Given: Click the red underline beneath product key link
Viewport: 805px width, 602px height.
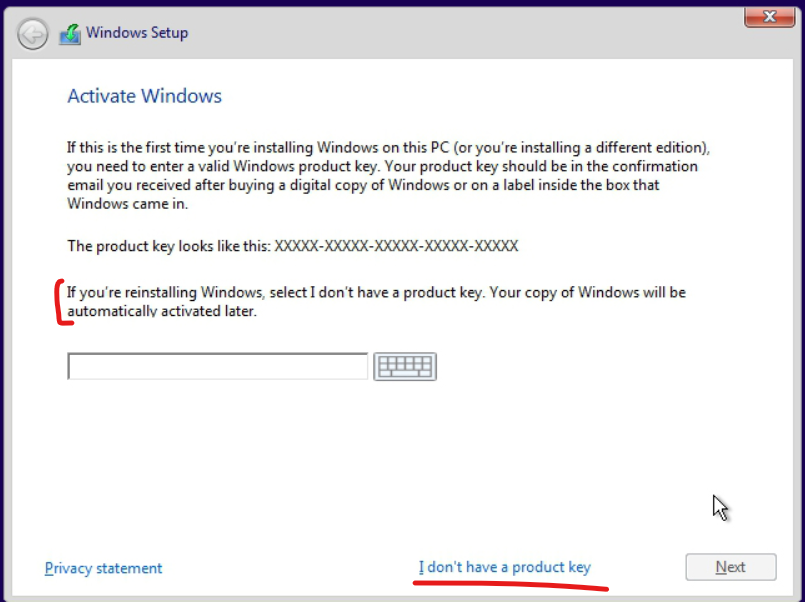Looking at the screenshot, I should 511,584.
